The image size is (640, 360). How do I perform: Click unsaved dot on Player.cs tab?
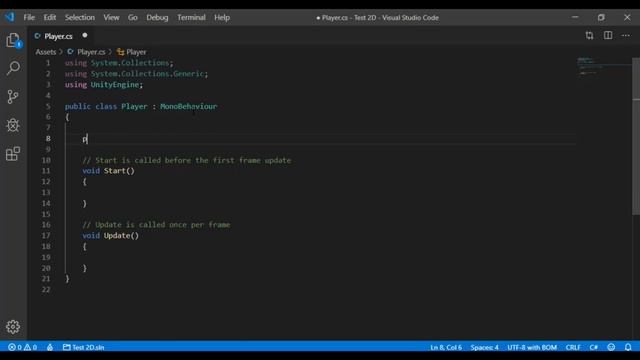coord(85,36)
